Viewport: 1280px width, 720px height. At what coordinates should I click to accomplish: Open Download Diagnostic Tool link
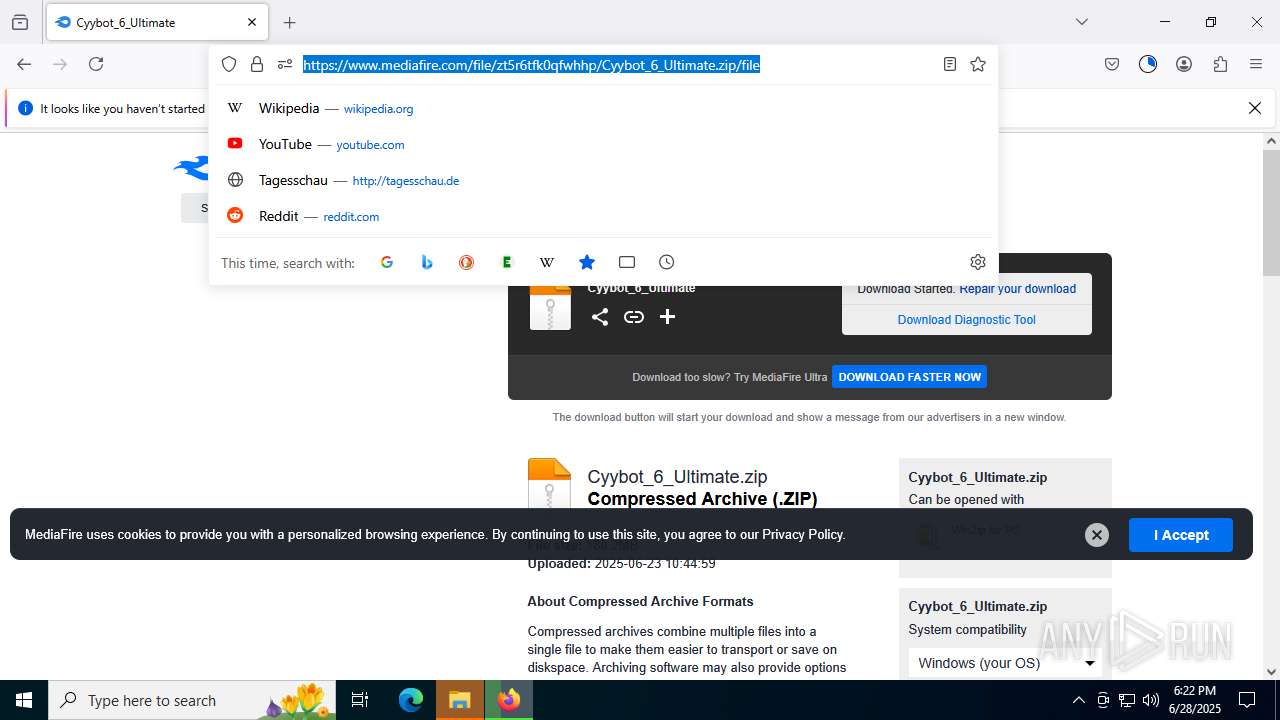point(966,320)
